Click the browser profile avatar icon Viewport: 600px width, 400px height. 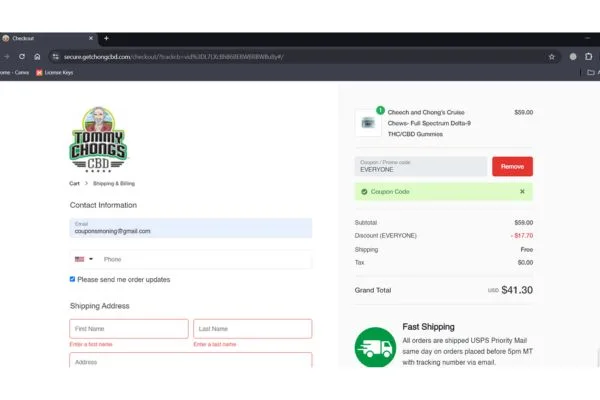click(573, 57)
